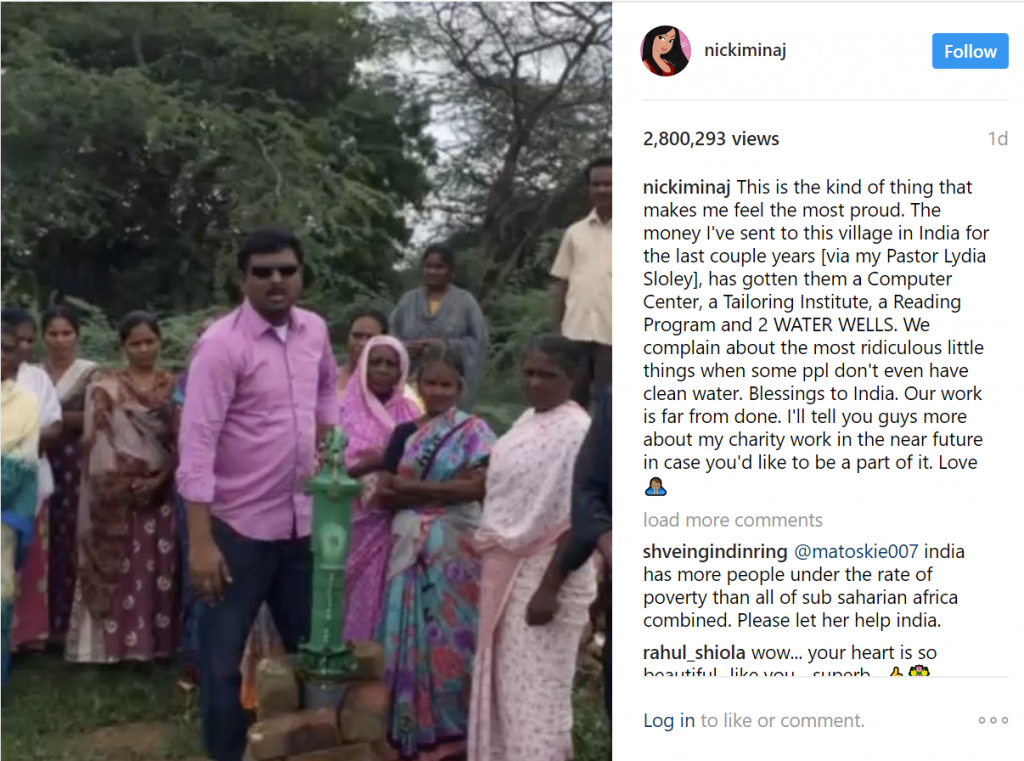
Task: Follow the nickiminaj account
Action: [970, 51]
